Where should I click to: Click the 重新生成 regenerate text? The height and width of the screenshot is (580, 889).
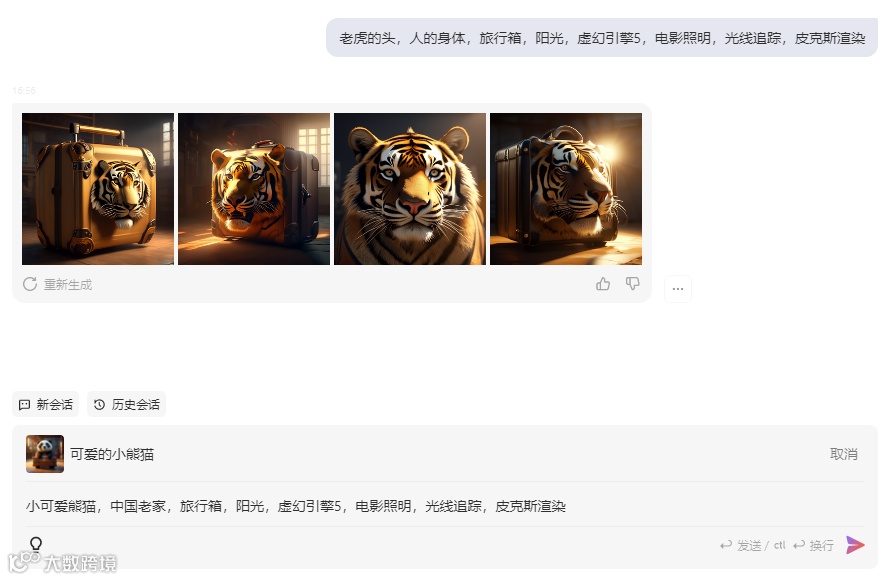(68, 285)
